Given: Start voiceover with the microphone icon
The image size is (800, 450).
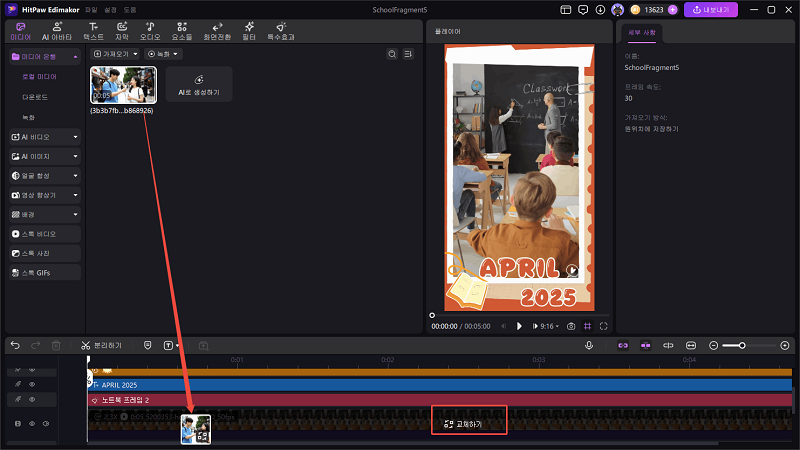Looking at the screenshot, I should pos(589,345).
